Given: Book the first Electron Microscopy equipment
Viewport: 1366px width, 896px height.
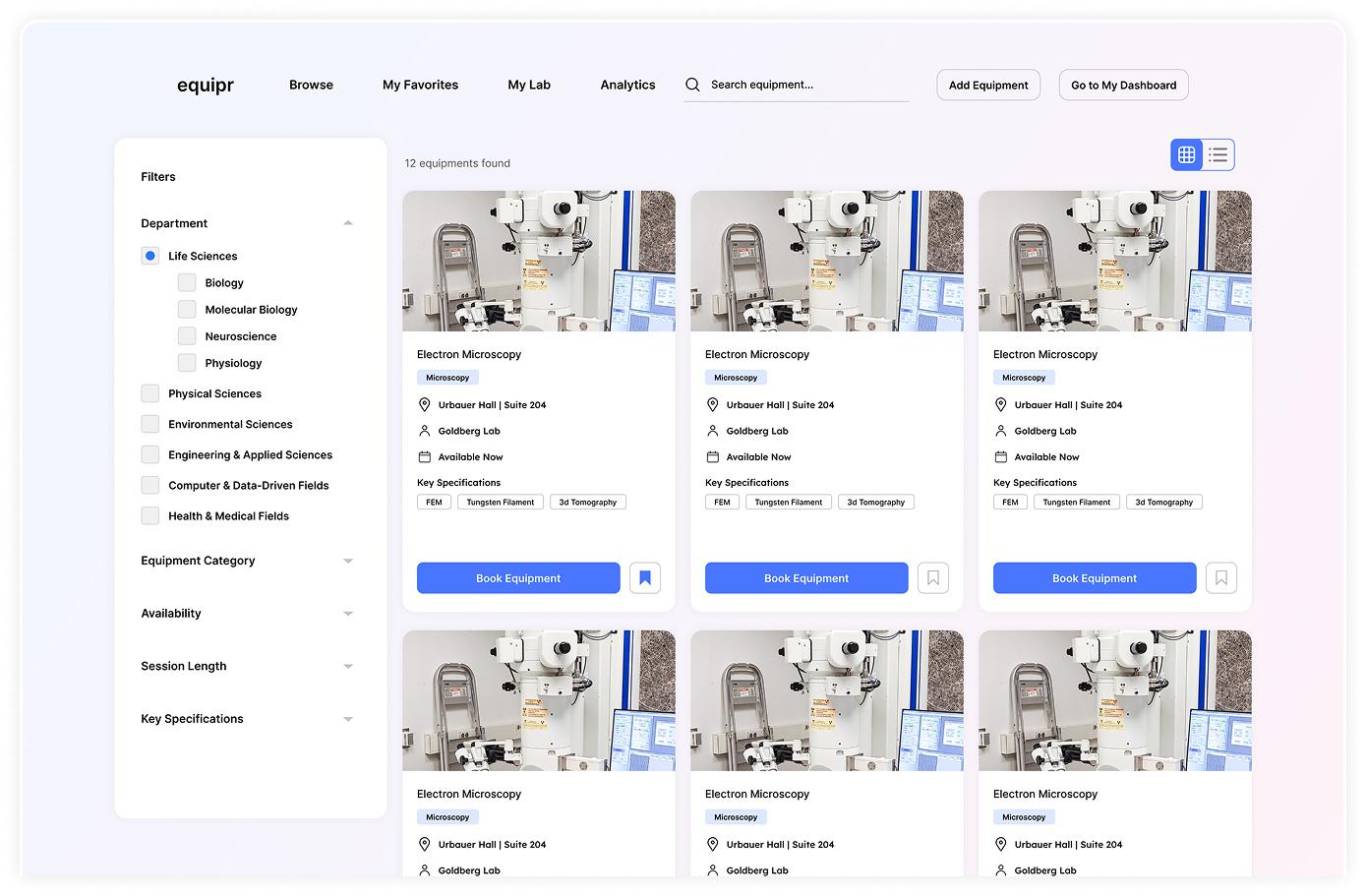Looking at the screenshot, I should [x=518, y=577].
